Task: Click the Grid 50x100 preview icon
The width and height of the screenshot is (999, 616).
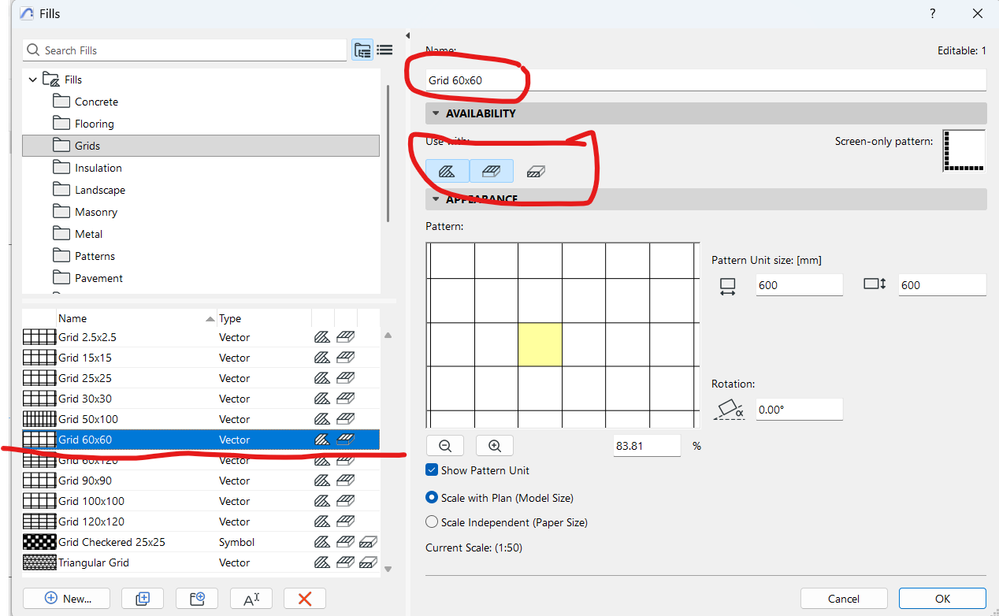Action: (40, 419)
